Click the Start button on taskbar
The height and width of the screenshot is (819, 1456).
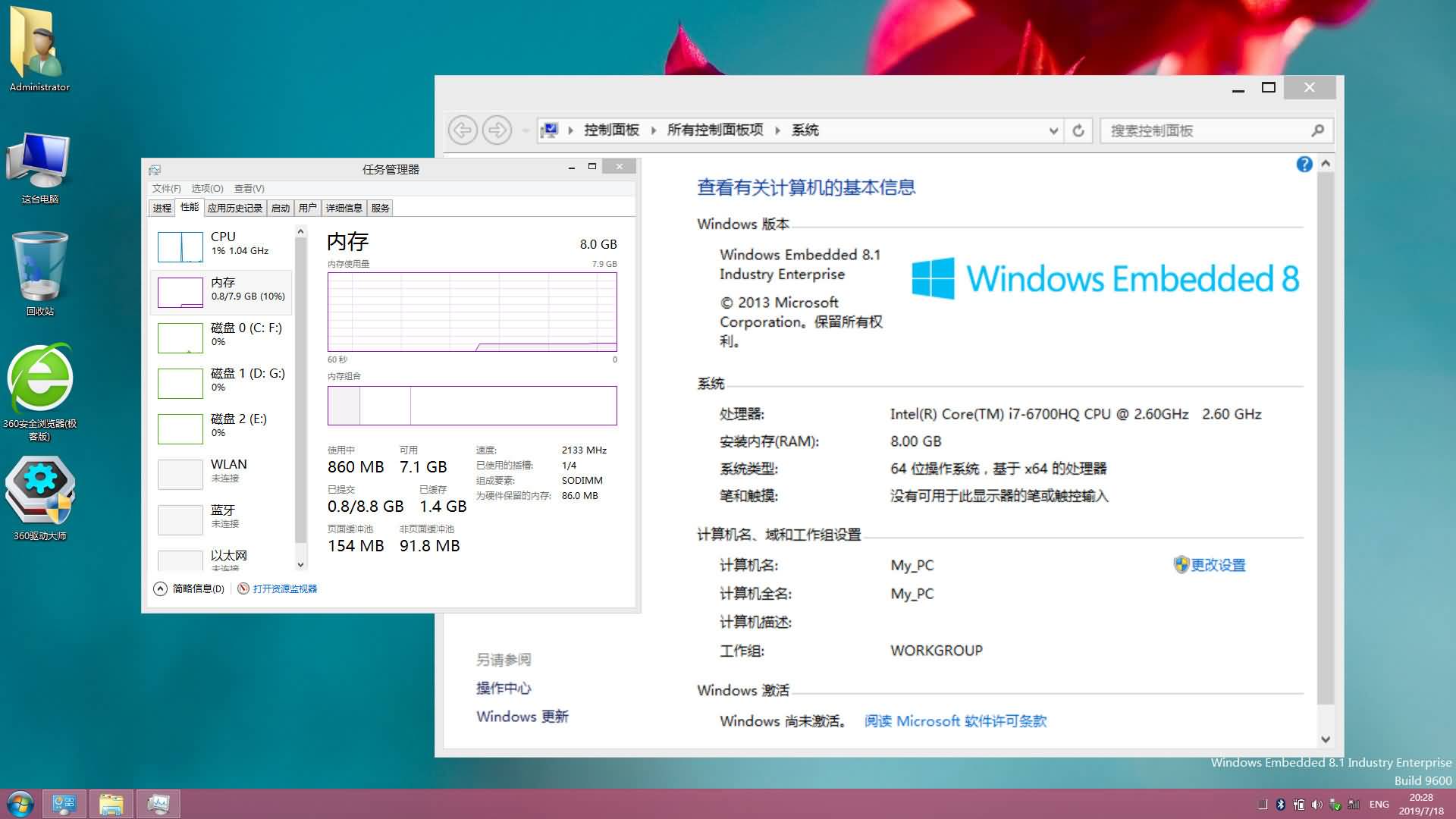(20, 804)
